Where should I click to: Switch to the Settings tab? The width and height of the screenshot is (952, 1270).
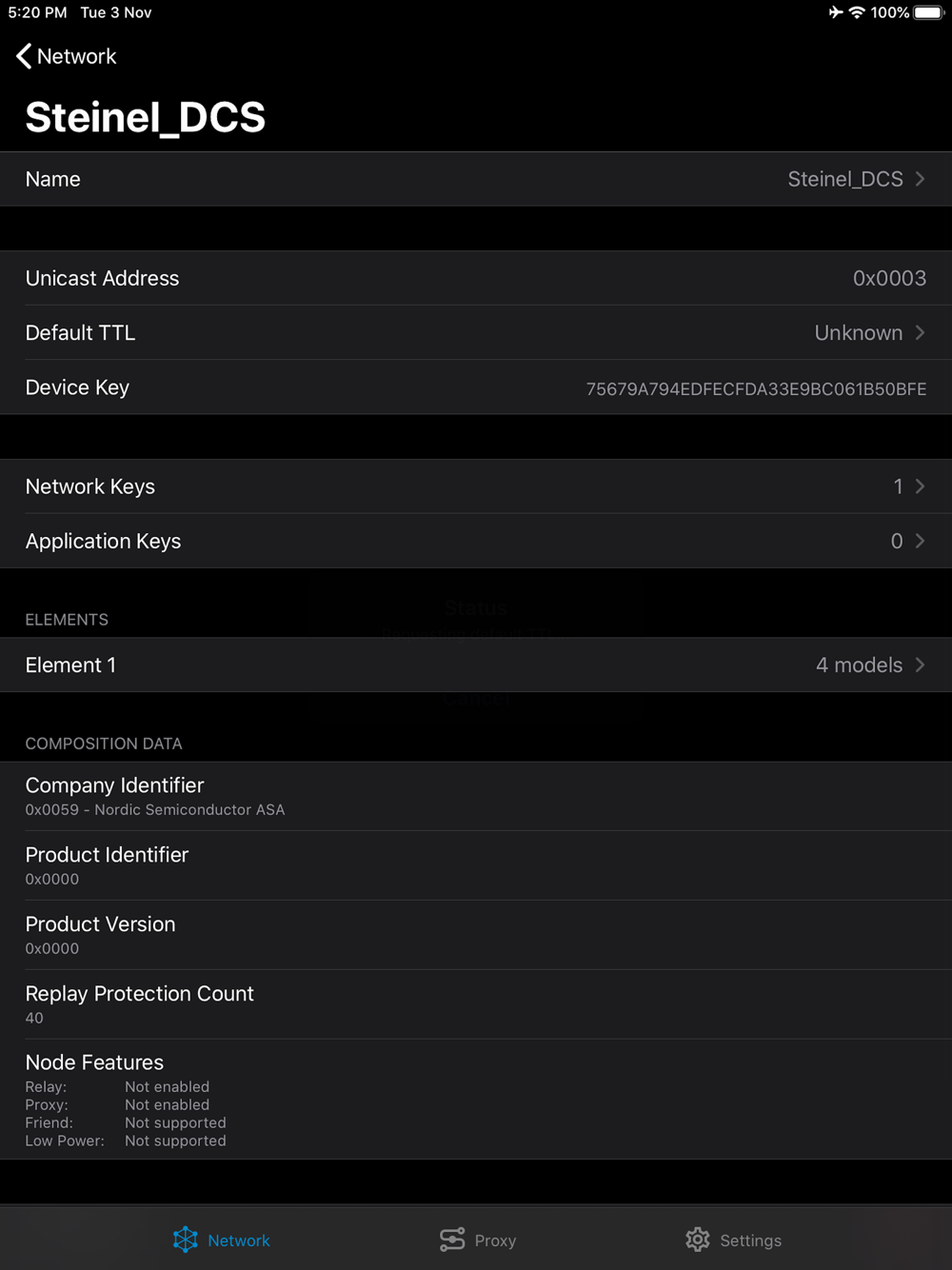733,1240
